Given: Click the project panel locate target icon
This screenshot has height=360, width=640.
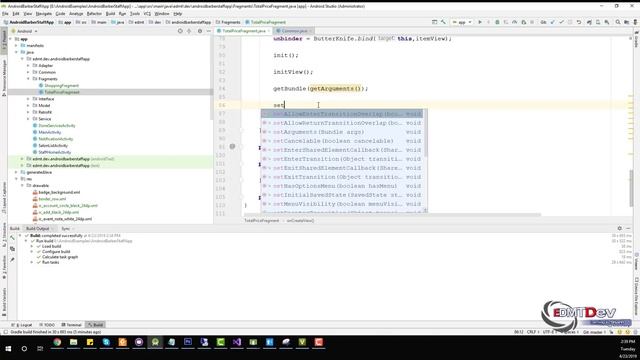Looking at the screenshot, I should (180, 31).
